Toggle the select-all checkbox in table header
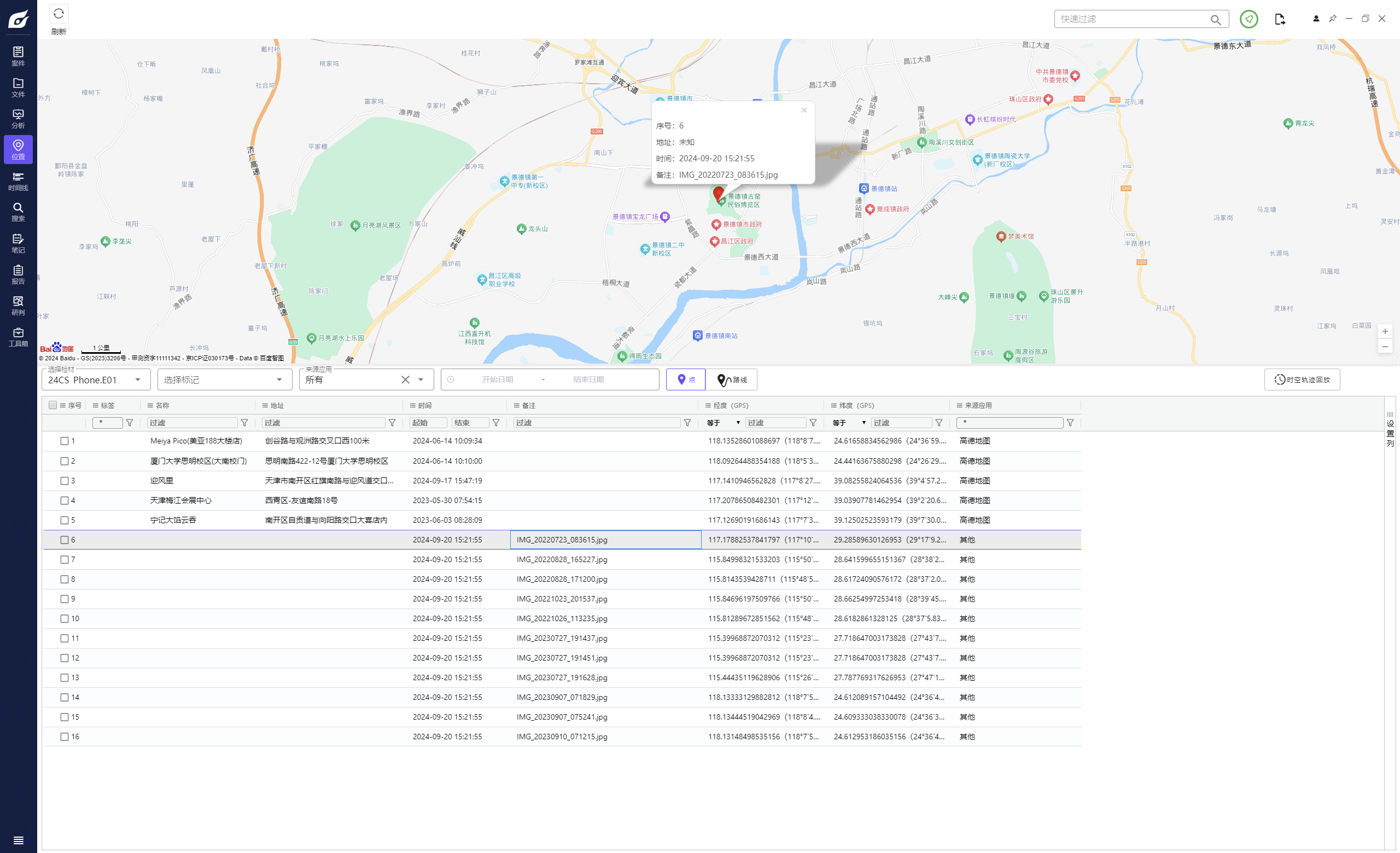 click(x=53, y=405)
